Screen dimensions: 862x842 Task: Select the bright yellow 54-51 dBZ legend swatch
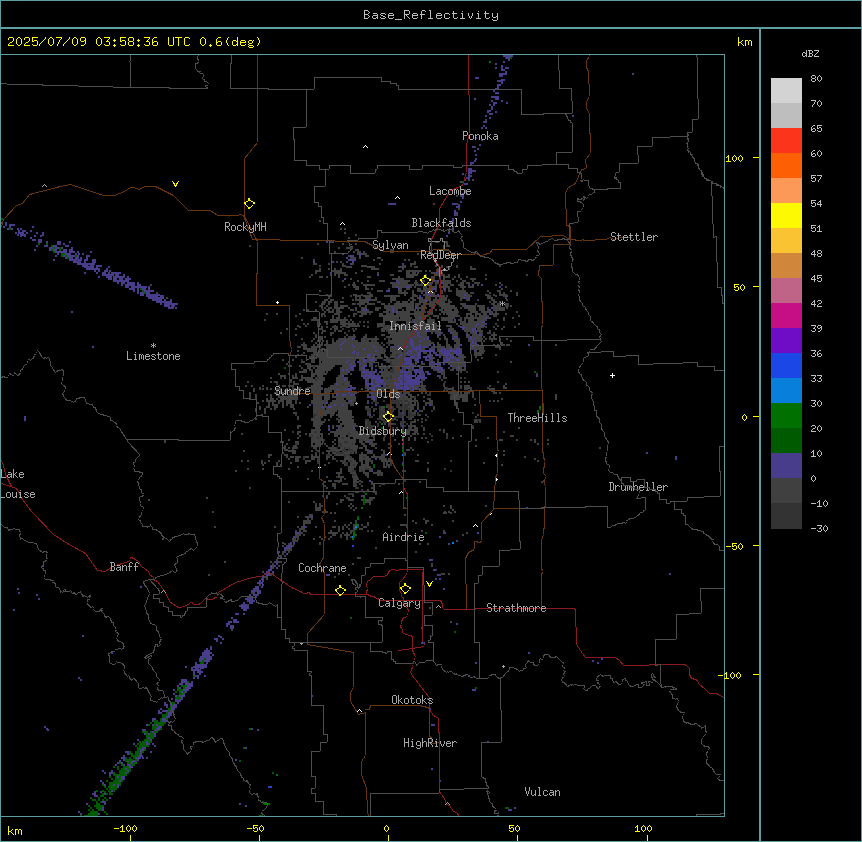tap(786, 215)
